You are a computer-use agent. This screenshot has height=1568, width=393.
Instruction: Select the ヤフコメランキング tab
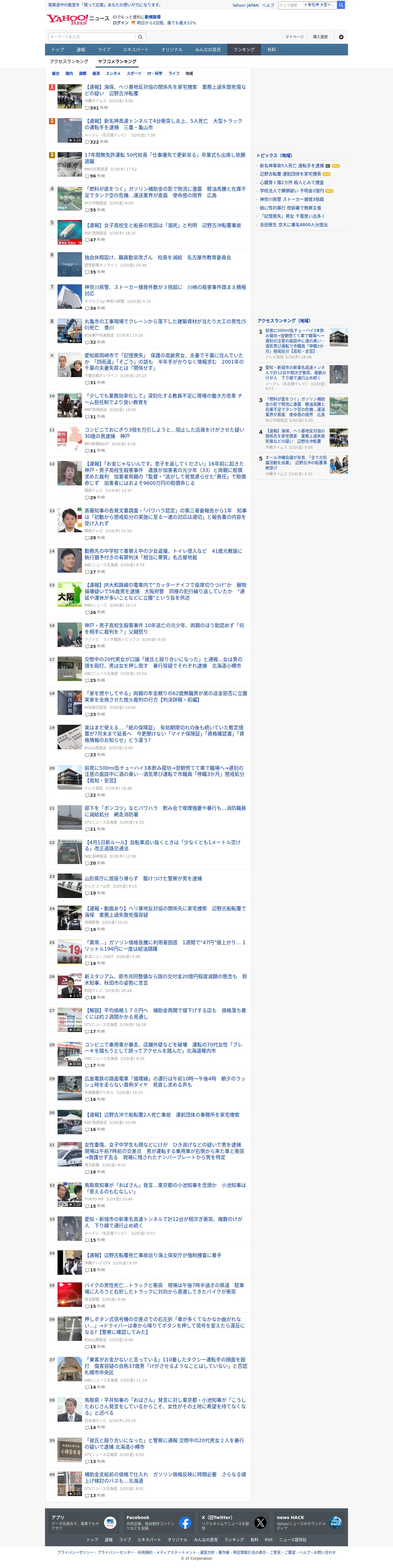click(117, 62)
